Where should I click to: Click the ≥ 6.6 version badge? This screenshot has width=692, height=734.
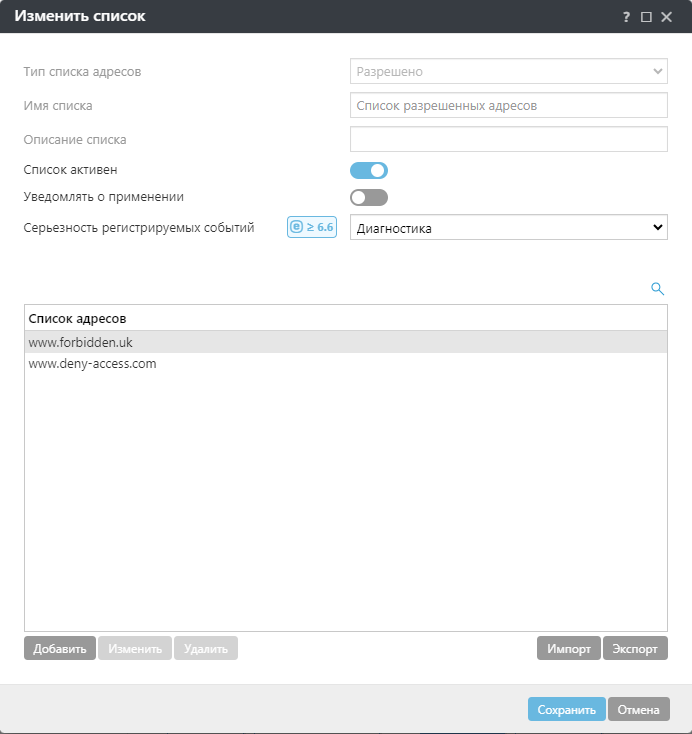[x=311, y=227]
